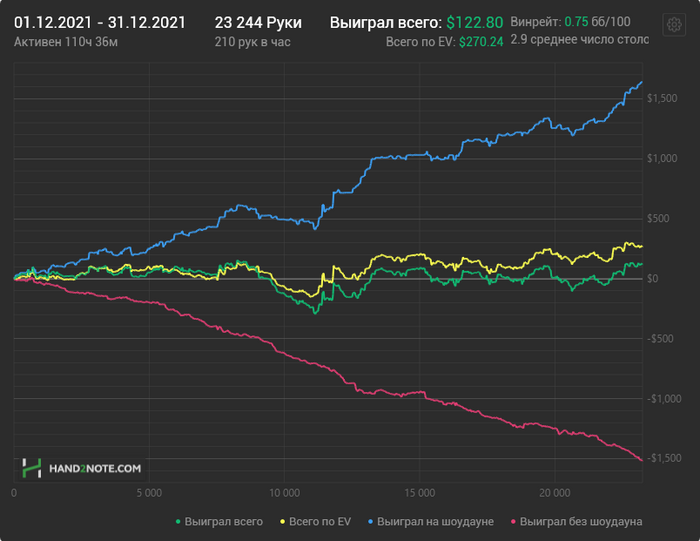Click the "23 244 Руки" hands count

click(x=258, y=23)
